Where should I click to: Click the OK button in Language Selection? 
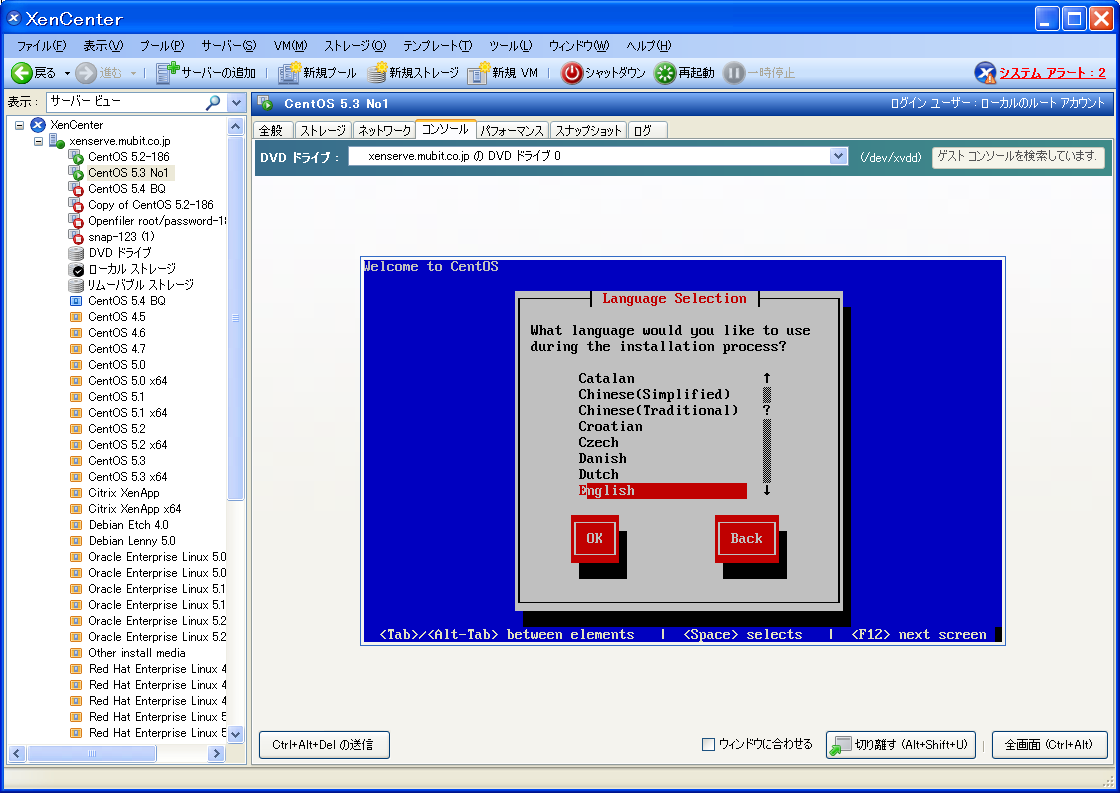pyautogui.click(x=595, y=539)
